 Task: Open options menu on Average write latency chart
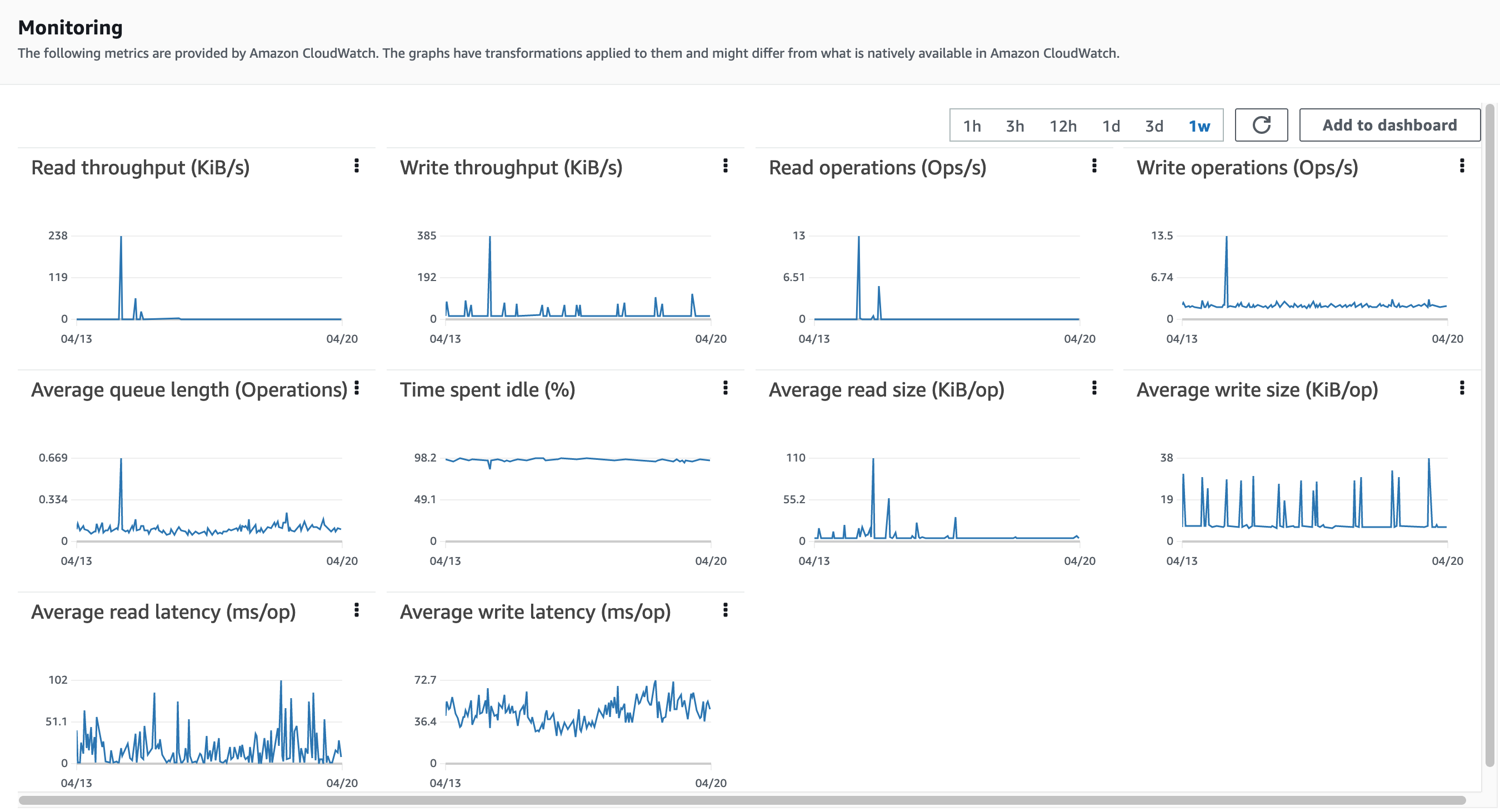[x=726, y=611]
